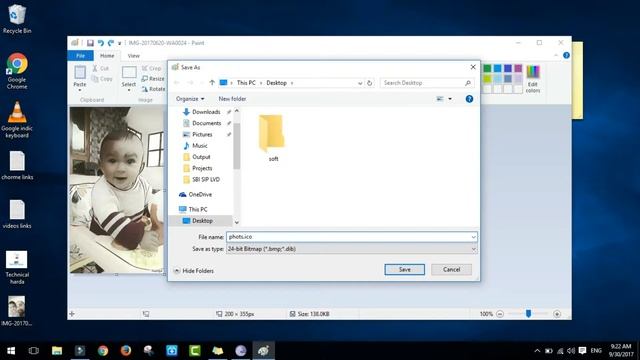Click the zoom slider handle in Paint status bar

click(x=528, y=313)
